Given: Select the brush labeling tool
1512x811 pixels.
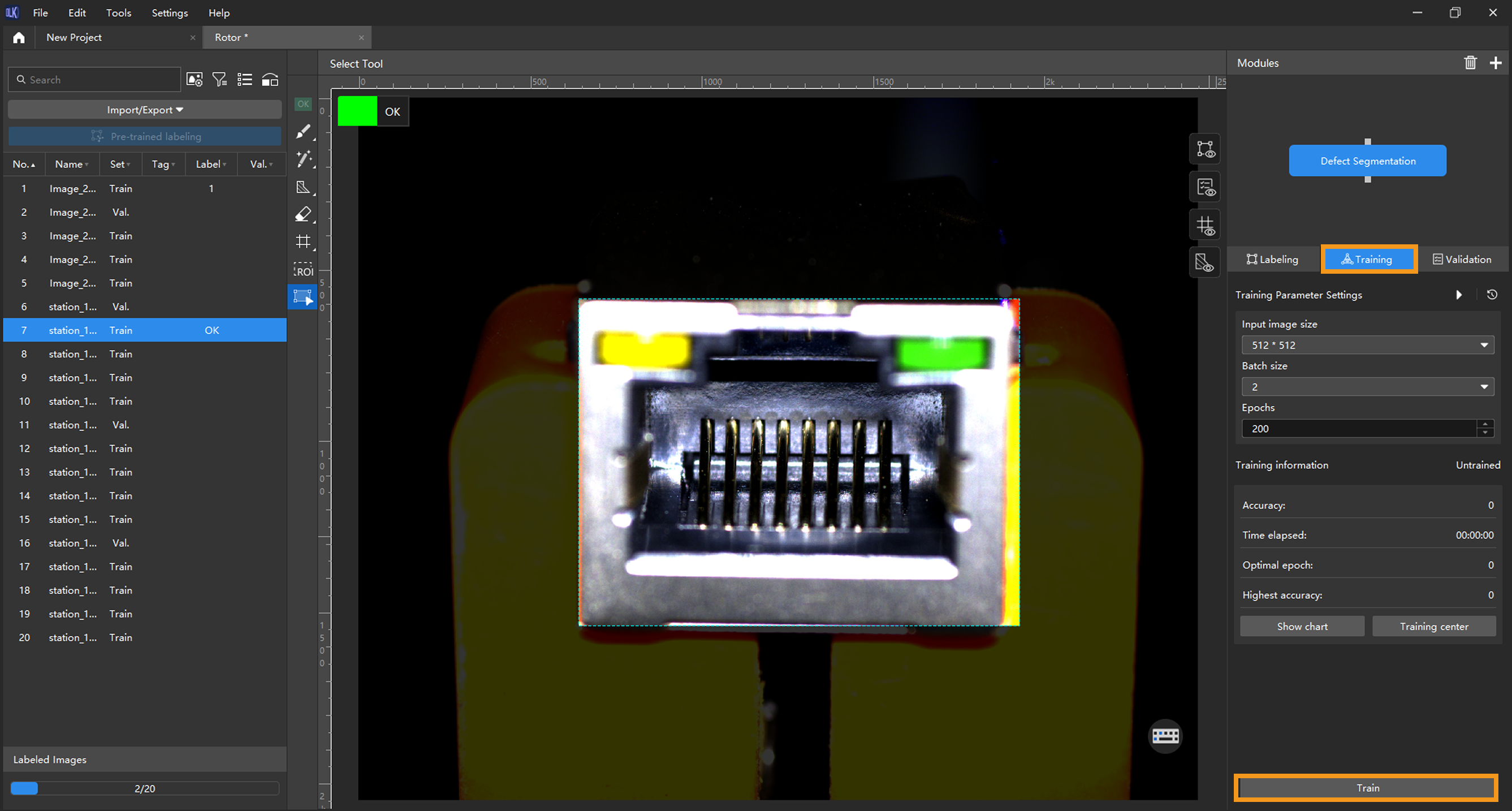Looking at the screenshot, I should (304, 132).
